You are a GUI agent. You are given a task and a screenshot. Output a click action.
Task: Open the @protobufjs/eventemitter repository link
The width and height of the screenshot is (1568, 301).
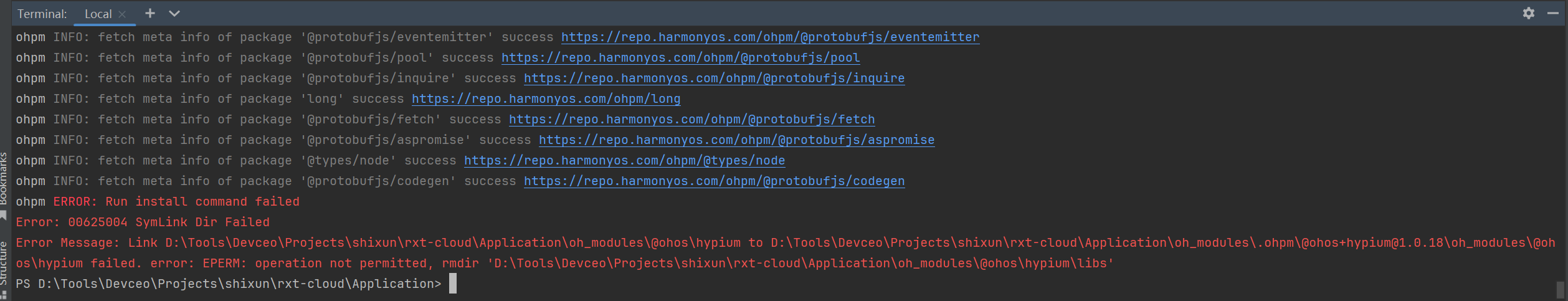[770, 37]
